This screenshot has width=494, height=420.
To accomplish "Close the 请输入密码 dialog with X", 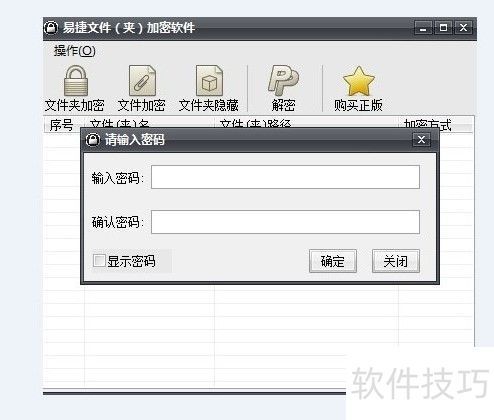I will coord(421,139).
